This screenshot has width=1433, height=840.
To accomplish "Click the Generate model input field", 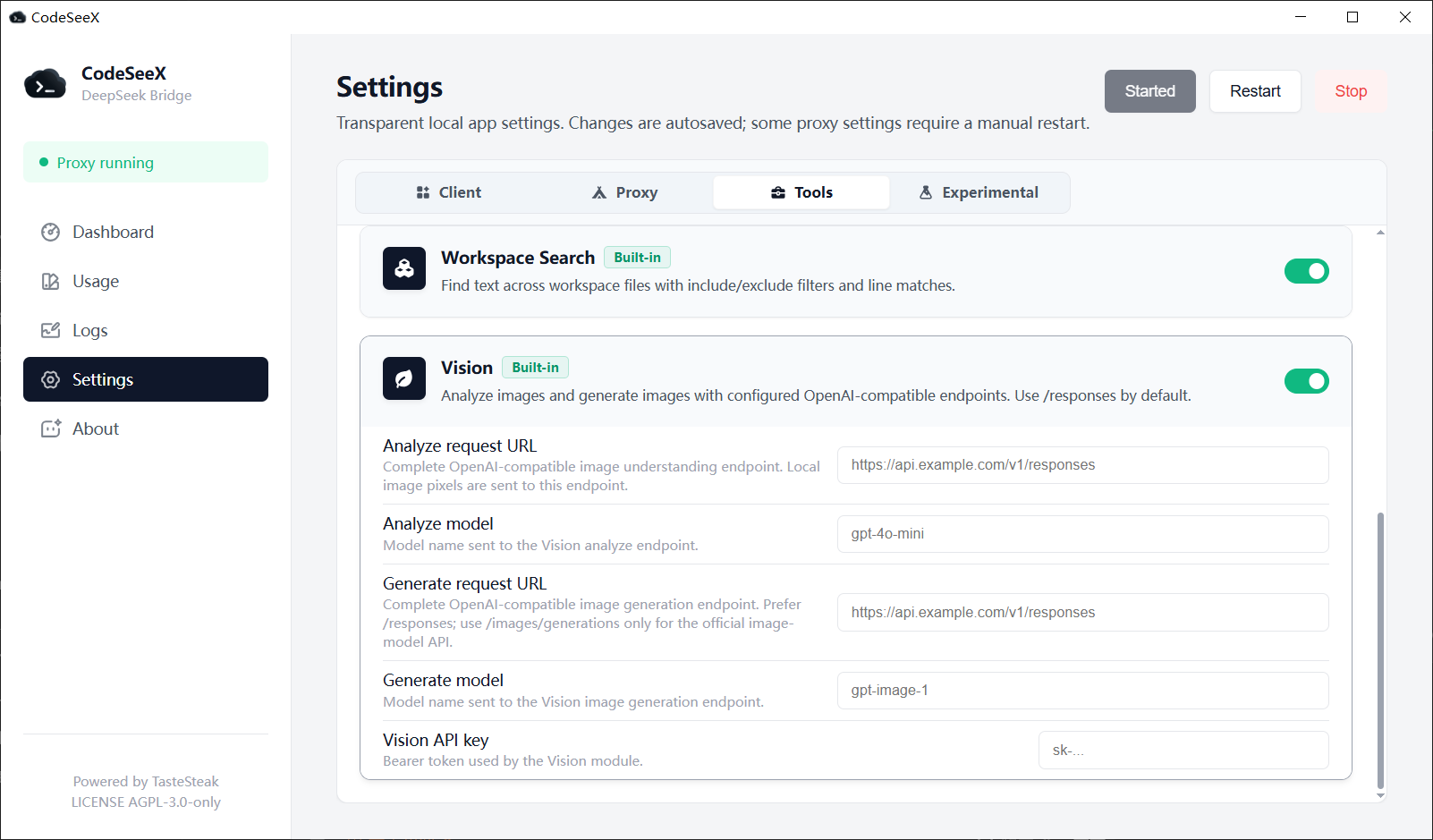I will pyautogui.click(x=1083, y=691).
